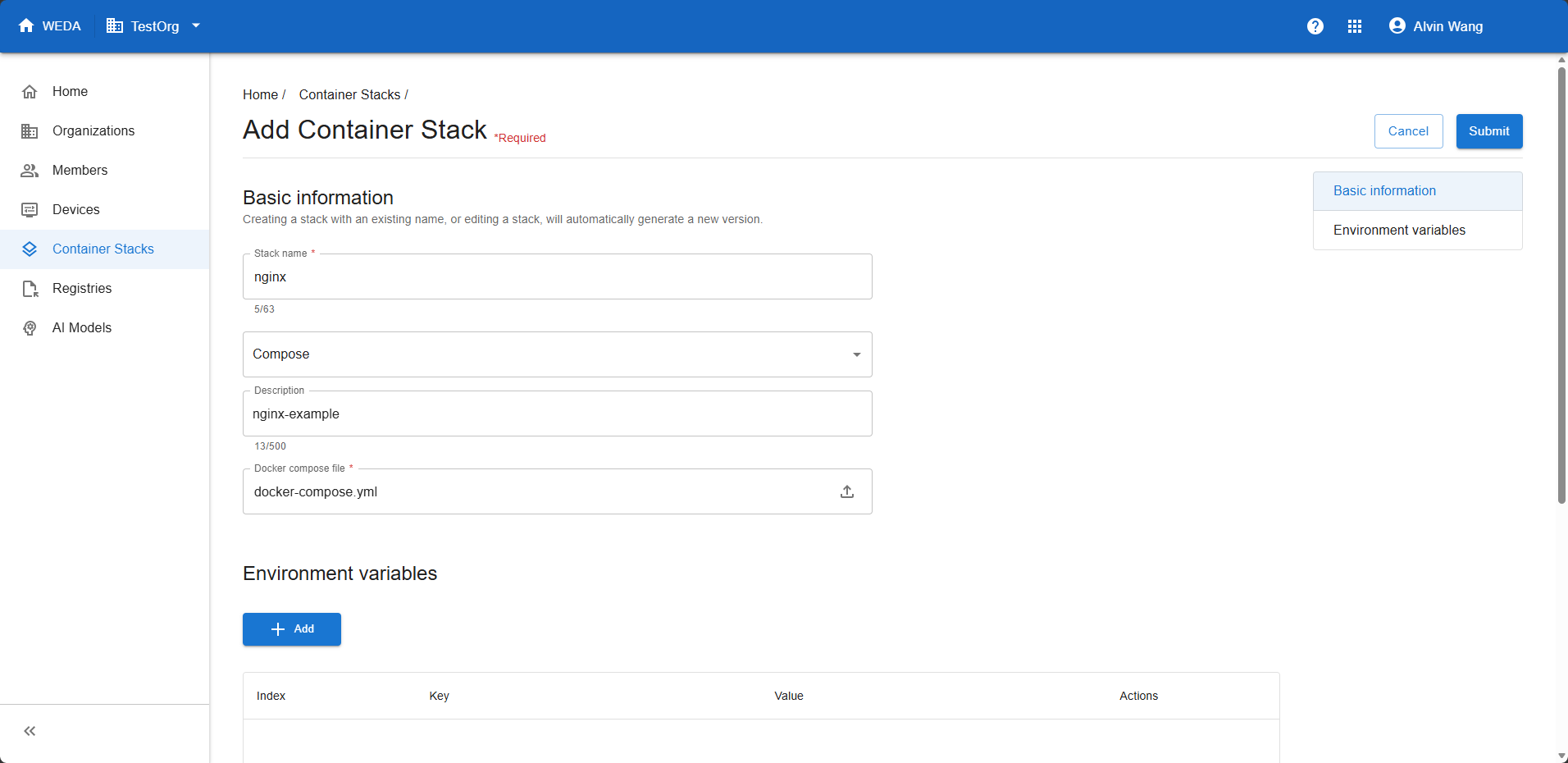
Task: Click the Home house icon in sidebar
Action: 30,92
